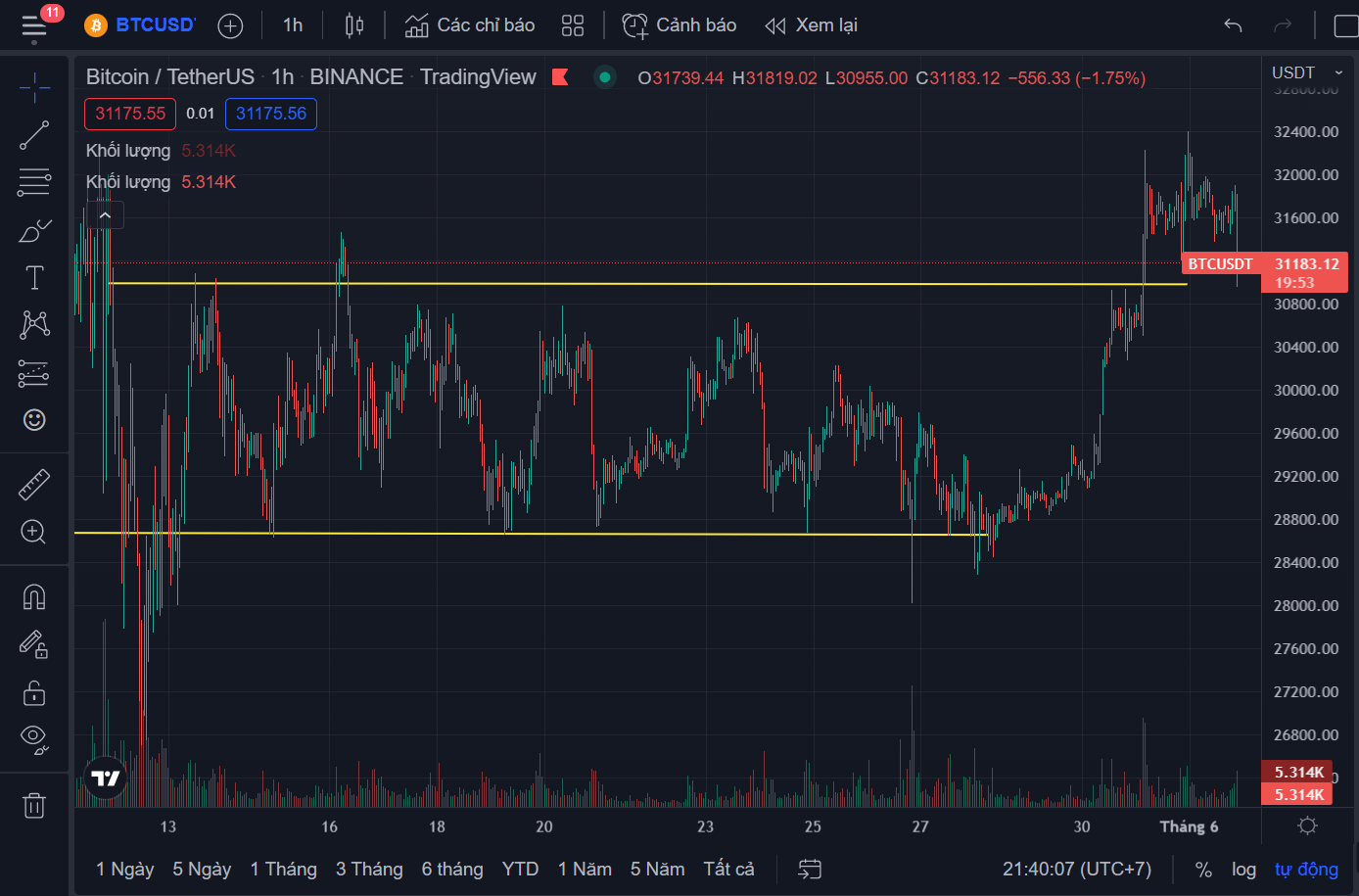Viewport: 1359px width, 896px height.
Task: Select the crosshair cursor tool
Action: click(34, 87)
